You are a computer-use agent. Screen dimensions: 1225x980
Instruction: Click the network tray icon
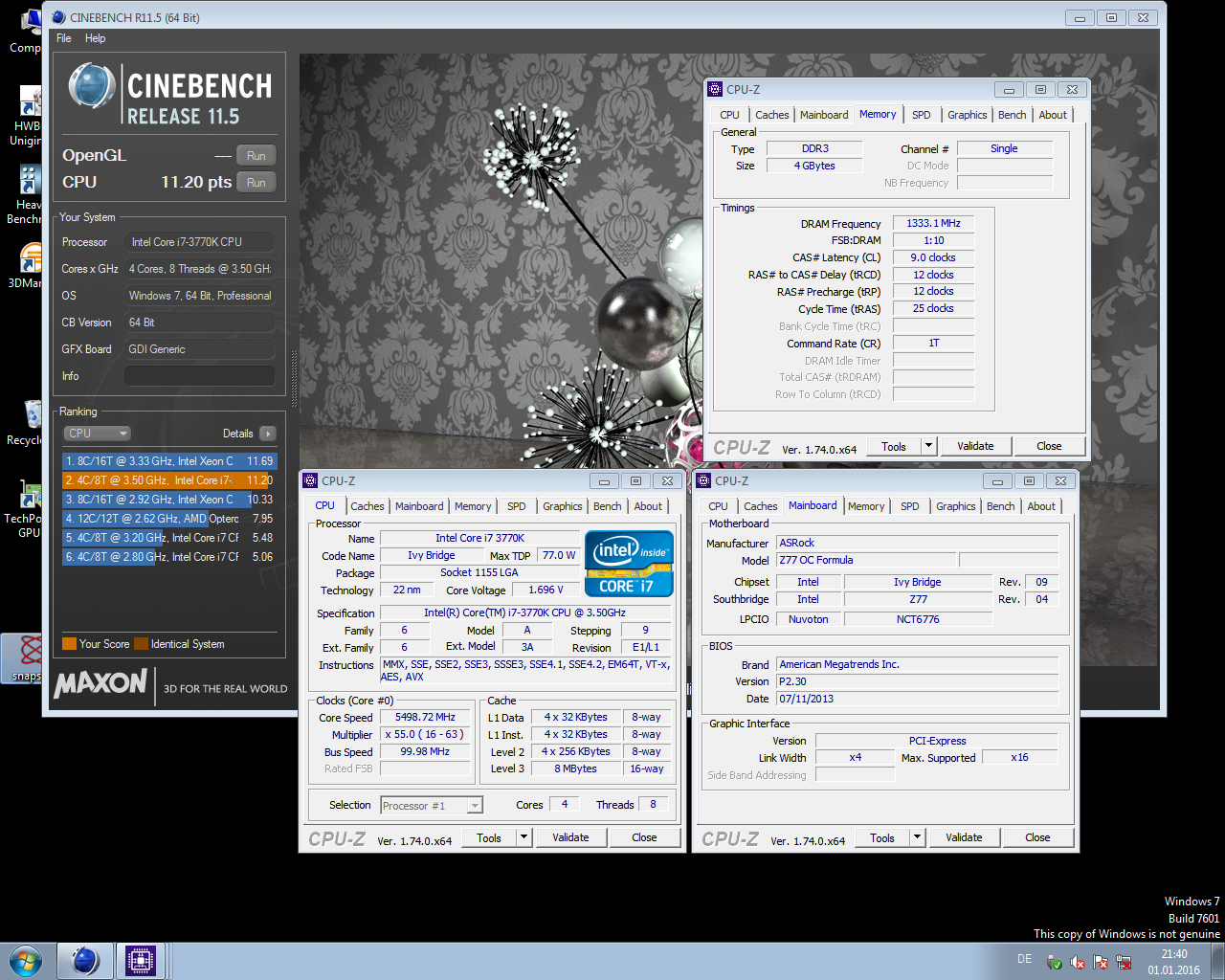[x=1124, y=962]
